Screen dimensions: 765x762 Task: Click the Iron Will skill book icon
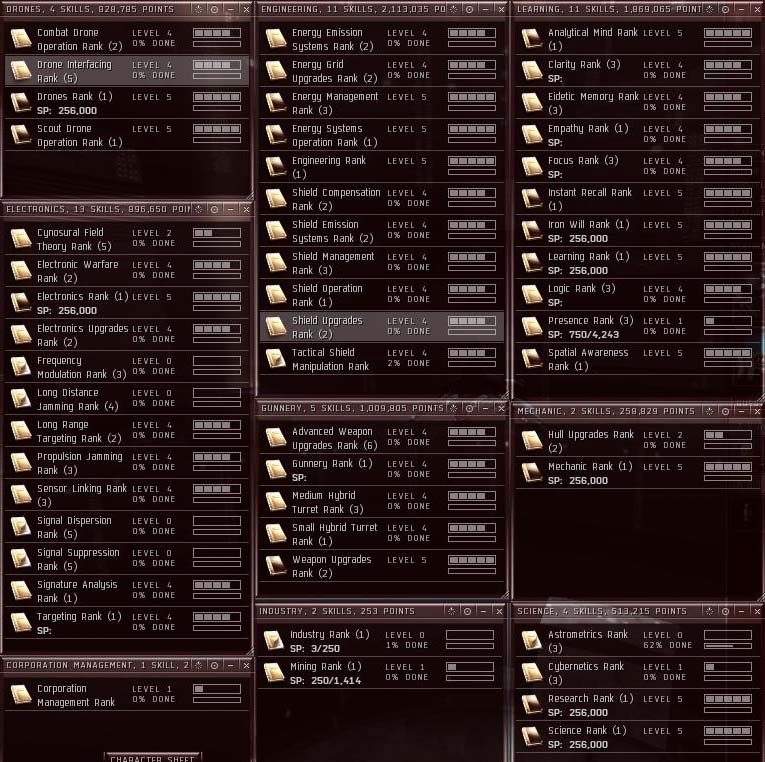coord(531,231)
